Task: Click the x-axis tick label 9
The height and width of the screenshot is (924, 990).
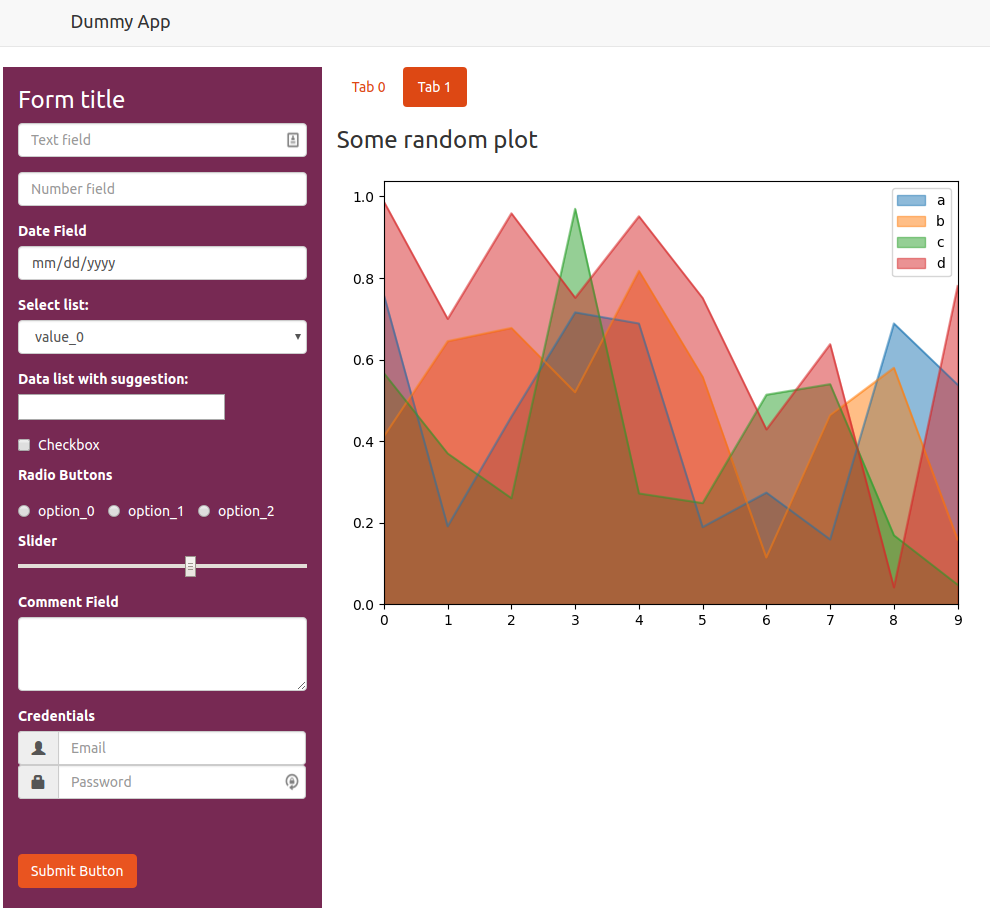Action: (x=958, y=620)
